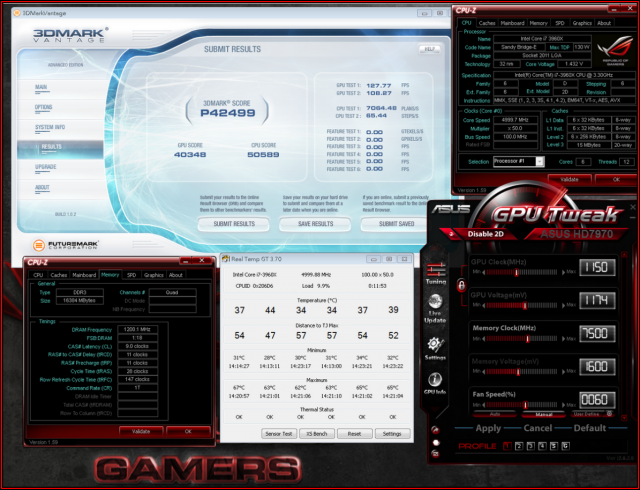The height and width of the screenshot is (490, 640).
Task: Click the CPU score value 50589
Action: pyautogui.click(x=263, y=154)
